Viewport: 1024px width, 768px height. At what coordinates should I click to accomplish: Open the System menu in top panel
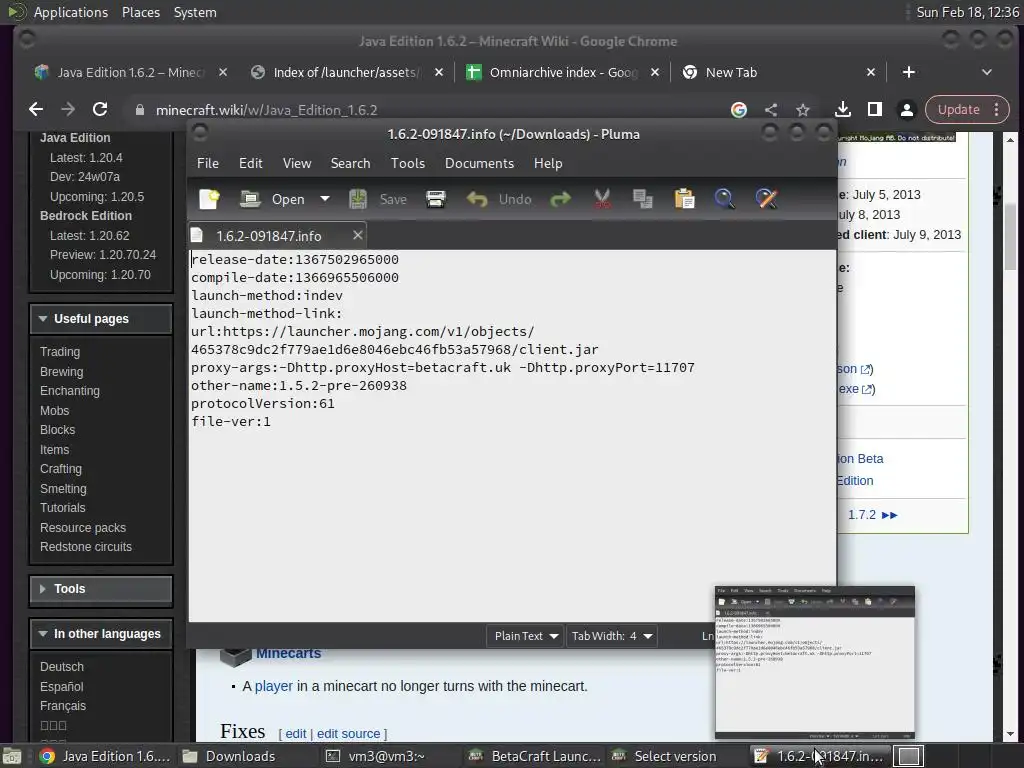tap(195, 12)
